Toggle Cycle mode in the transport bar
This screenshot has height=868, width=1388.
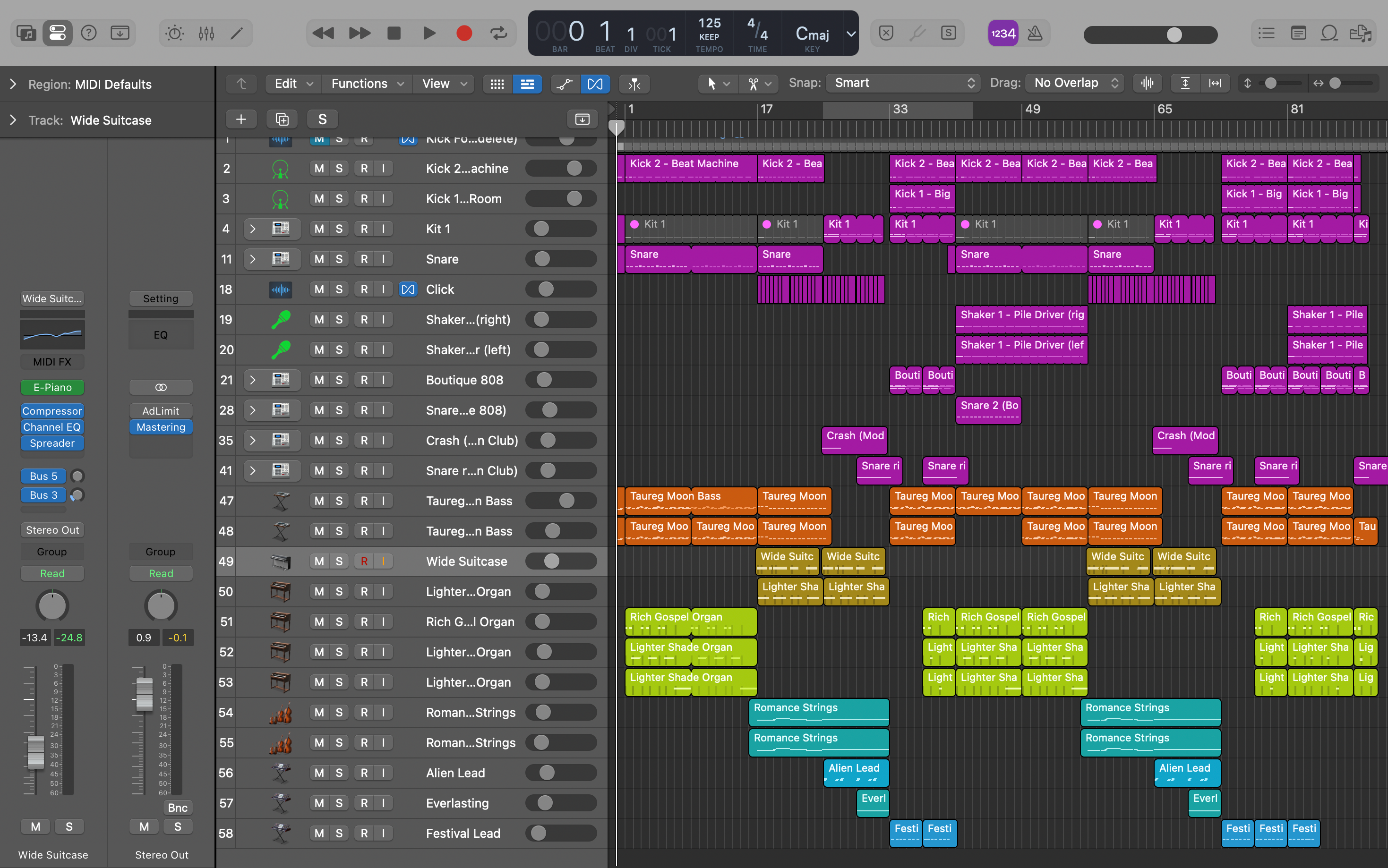pyautogui.click(x=498, y=34)
